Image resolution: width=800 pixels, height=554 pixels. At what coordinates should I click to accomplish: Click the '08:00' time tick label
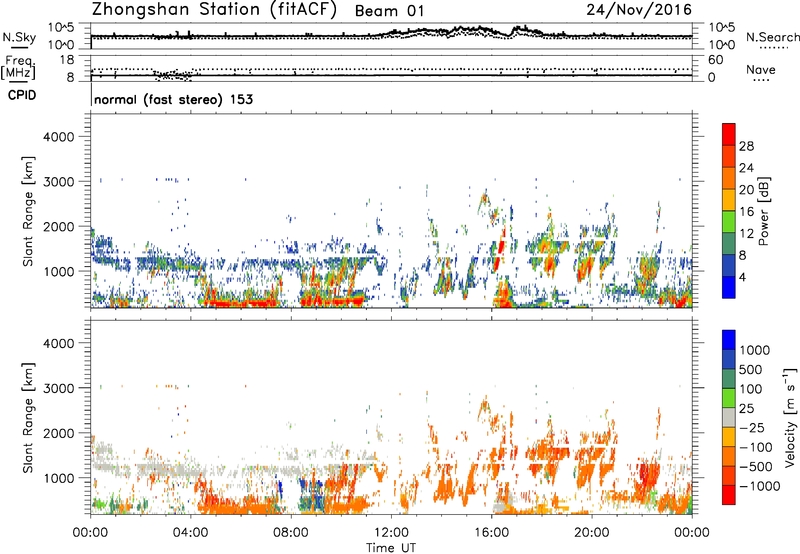coord(291,533)
